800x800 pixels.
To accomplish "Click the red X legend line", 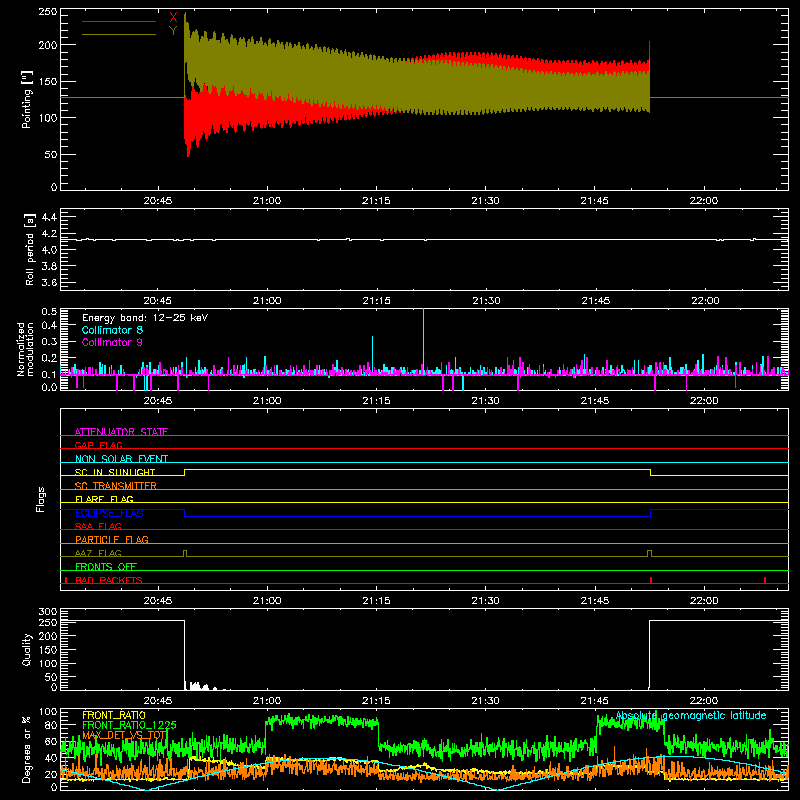I will click(119, 21).
